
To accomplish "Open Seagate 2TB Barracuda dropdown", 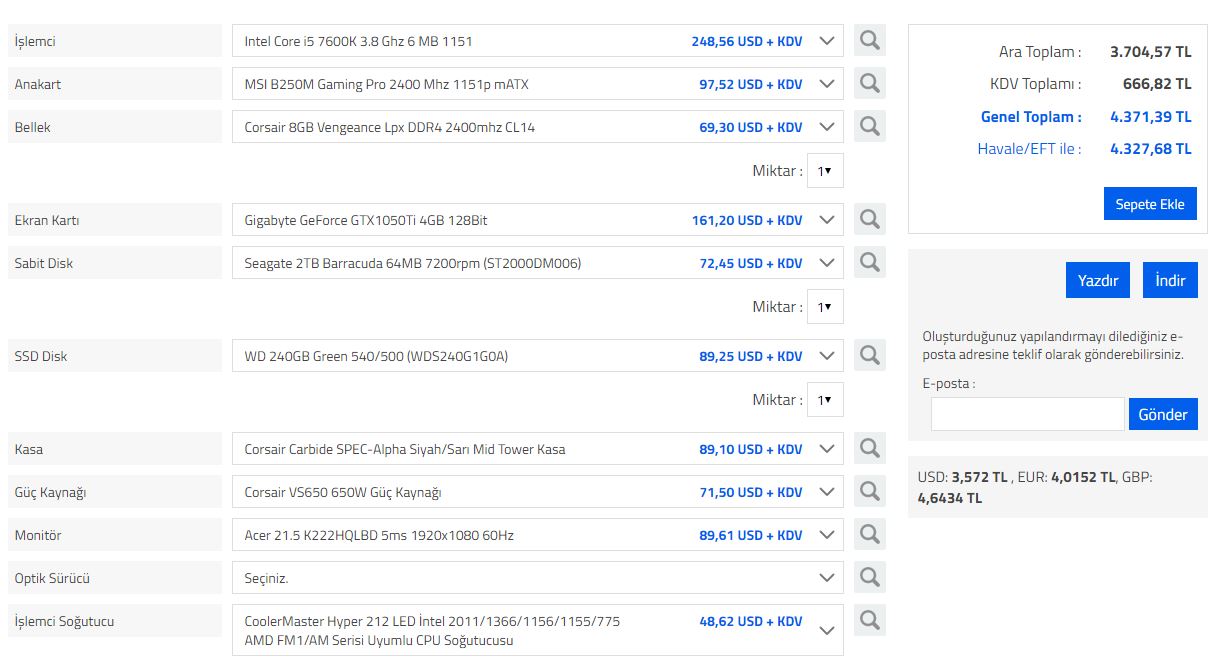I will click(x=538, y=263).
